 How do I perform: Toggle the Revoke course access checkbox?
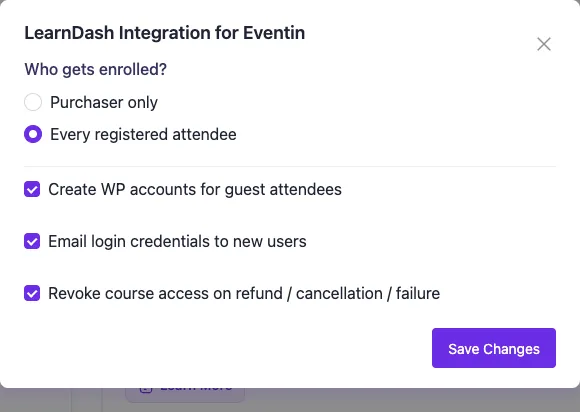tap(32, 293)
